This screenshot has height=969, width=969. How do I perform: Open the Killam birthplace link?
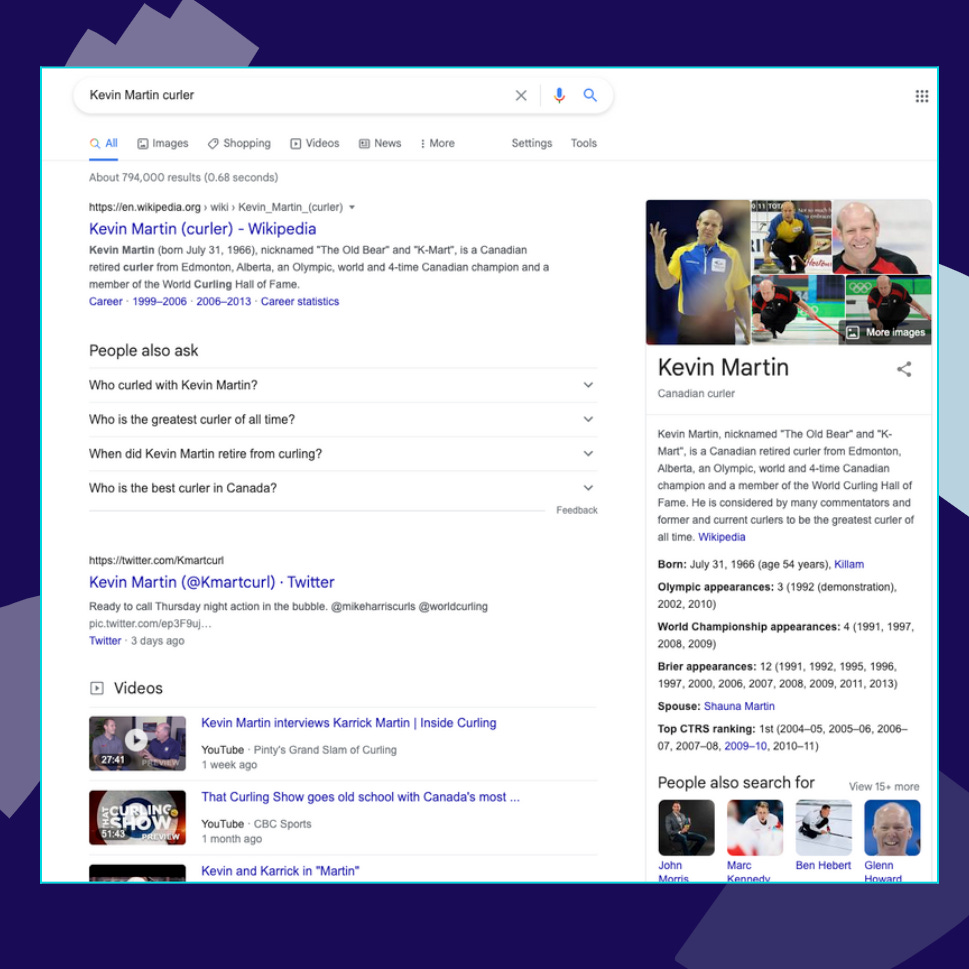[848, 564]
